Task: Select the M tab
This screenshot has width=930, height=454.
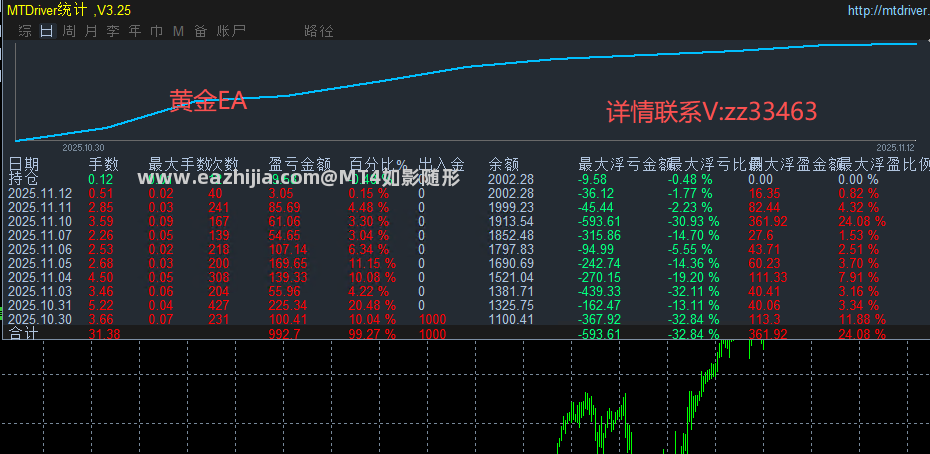Action: tap(178, 31)
